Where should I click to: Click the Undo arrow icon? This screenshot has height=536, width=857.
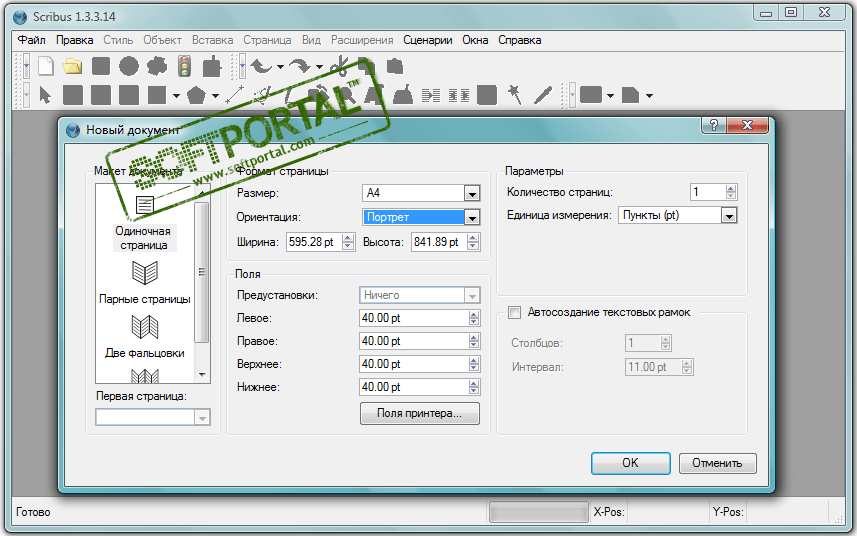pos(261,67)
